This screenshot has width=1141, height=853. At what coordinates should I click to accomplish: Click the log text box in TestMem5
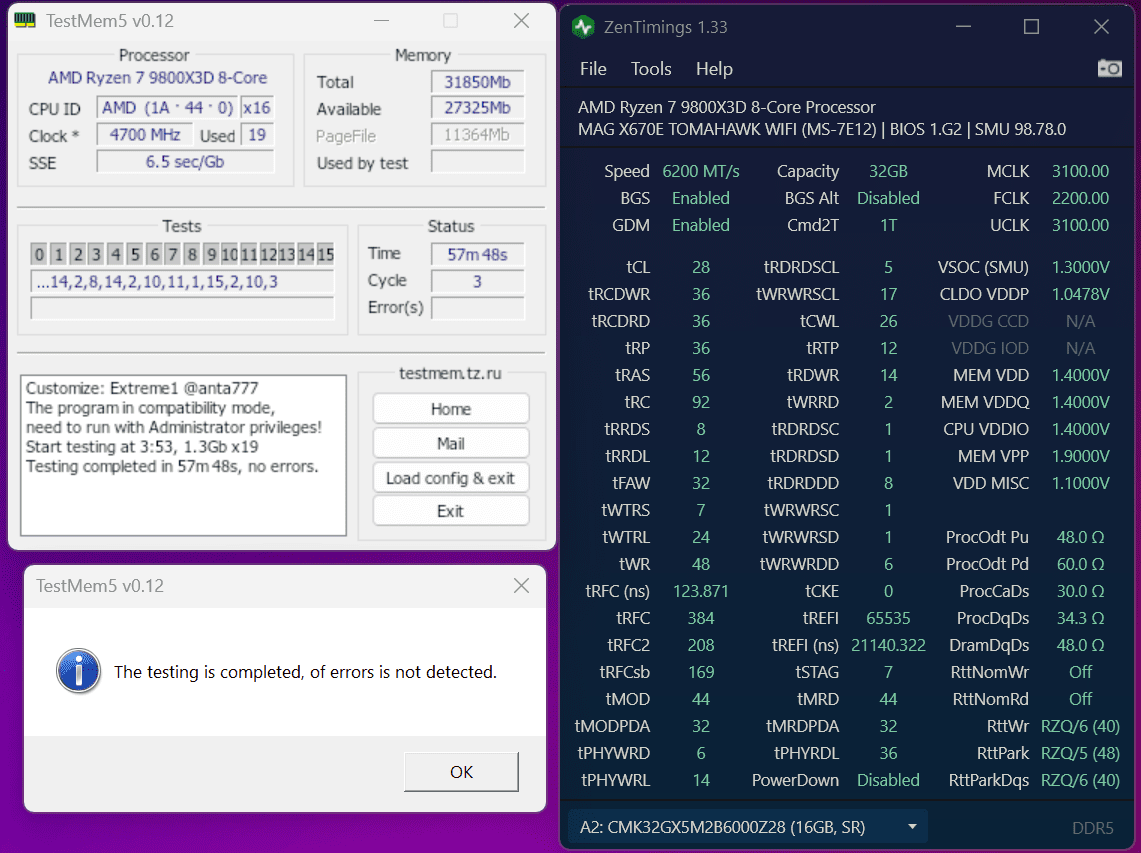(183, 456)
